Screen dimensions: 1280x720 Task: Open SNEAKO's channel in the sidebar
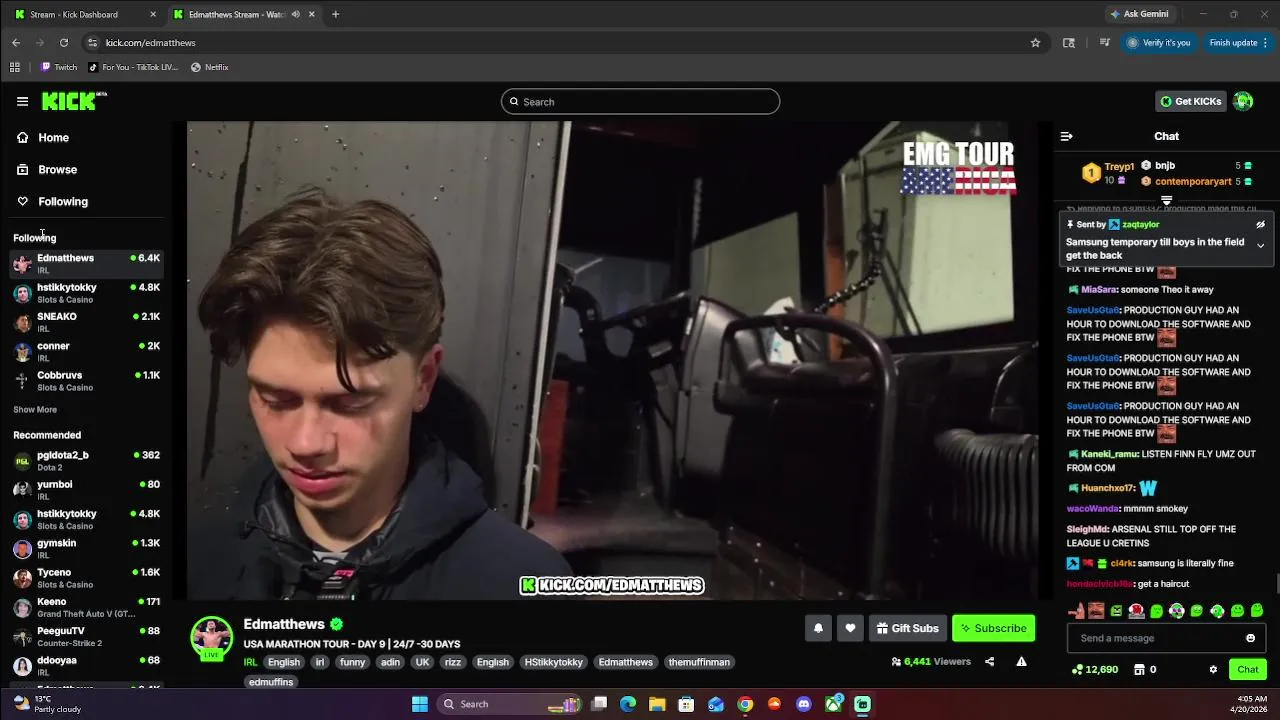[x=86, y=322]
